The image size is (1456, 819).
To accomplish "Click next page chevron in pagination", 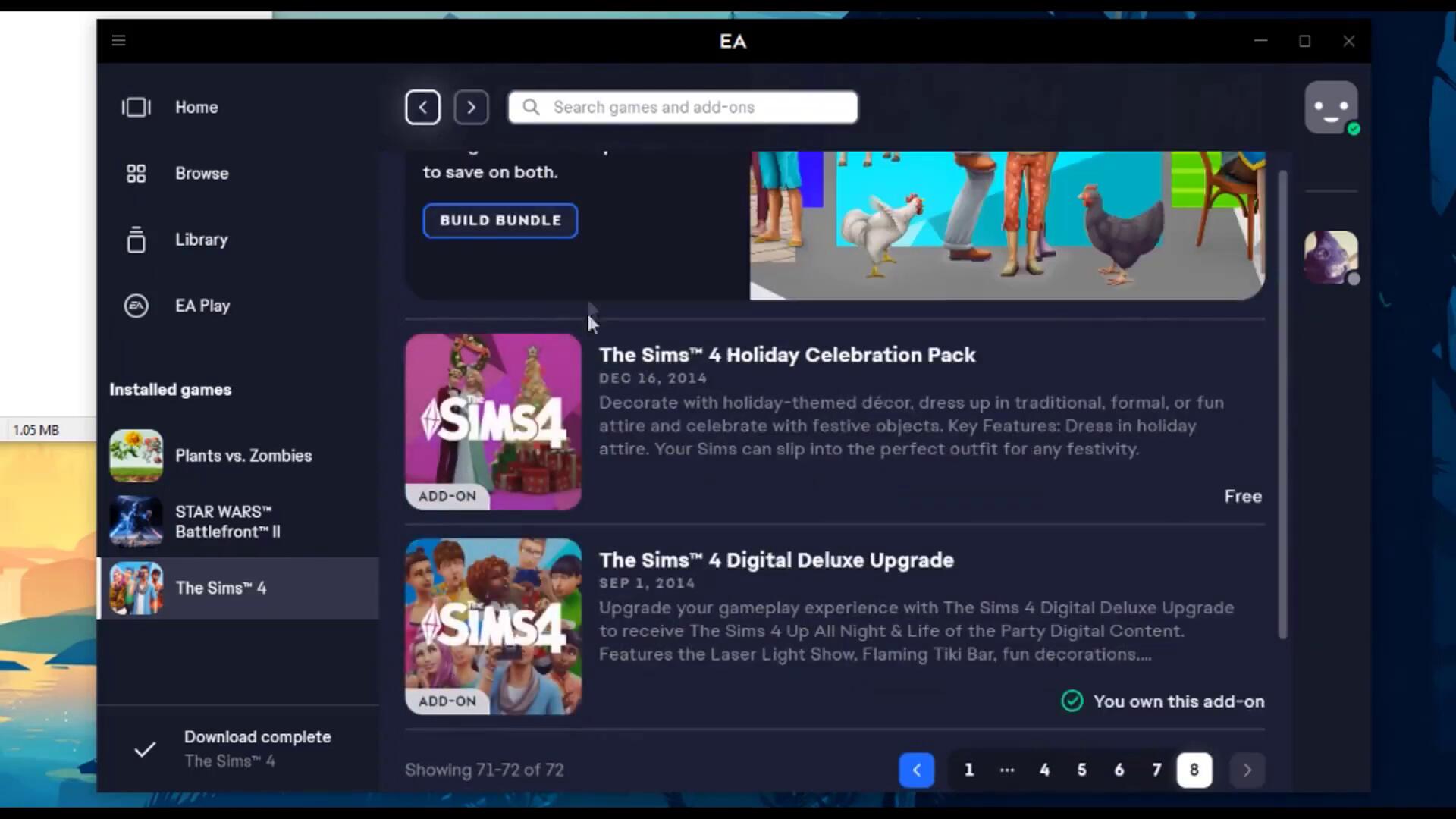I will [x=1247, y=770].
